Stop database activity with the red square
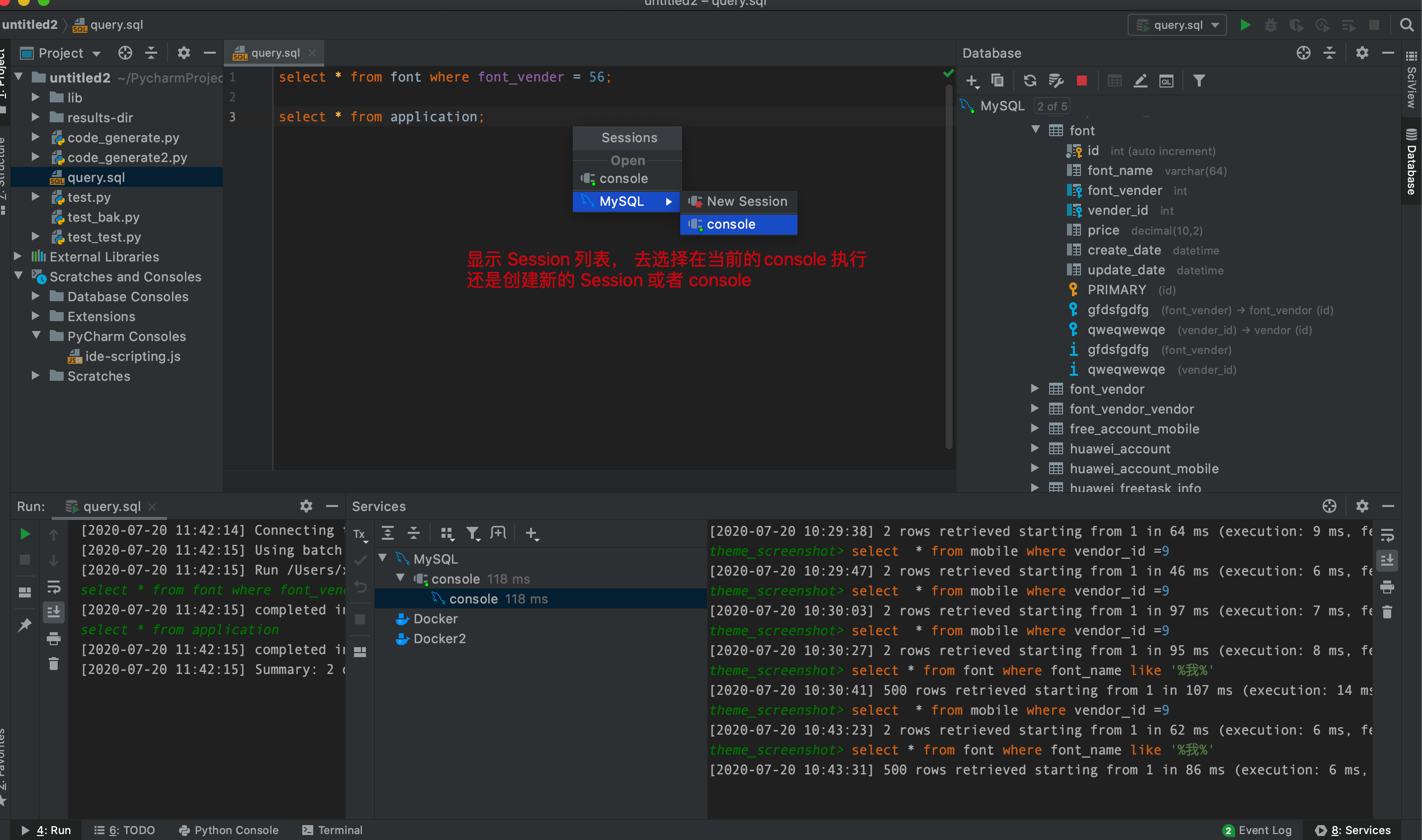 click(x=1081, y=81)
